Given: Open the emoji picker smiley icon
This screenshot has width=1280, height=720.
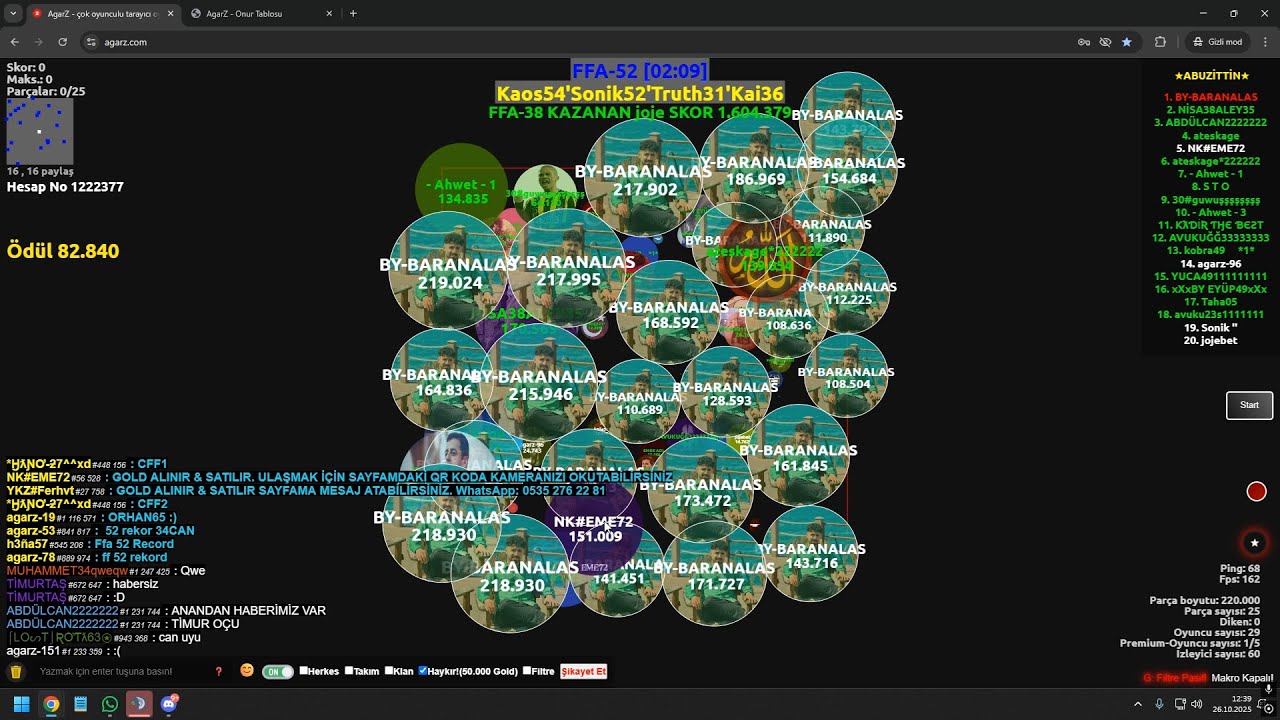Looking at the screenshot, I should 247,671.
